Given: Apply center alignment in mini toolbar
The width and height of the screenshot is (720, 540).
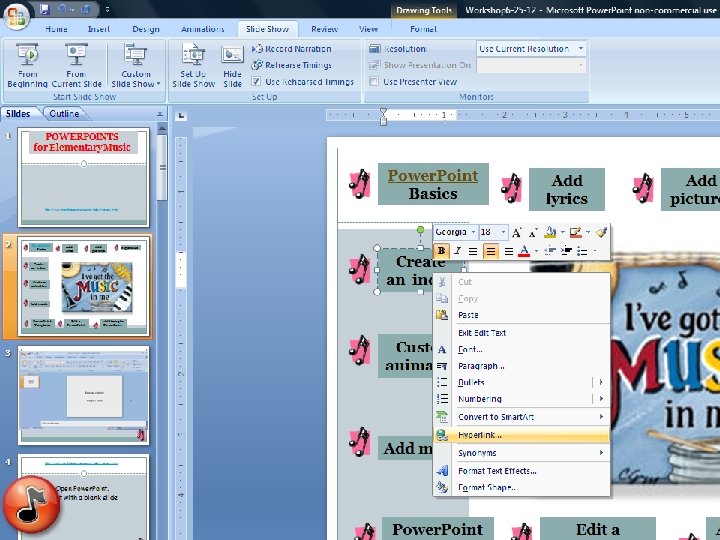Looking at the screenshot, I should pos(490,251).
